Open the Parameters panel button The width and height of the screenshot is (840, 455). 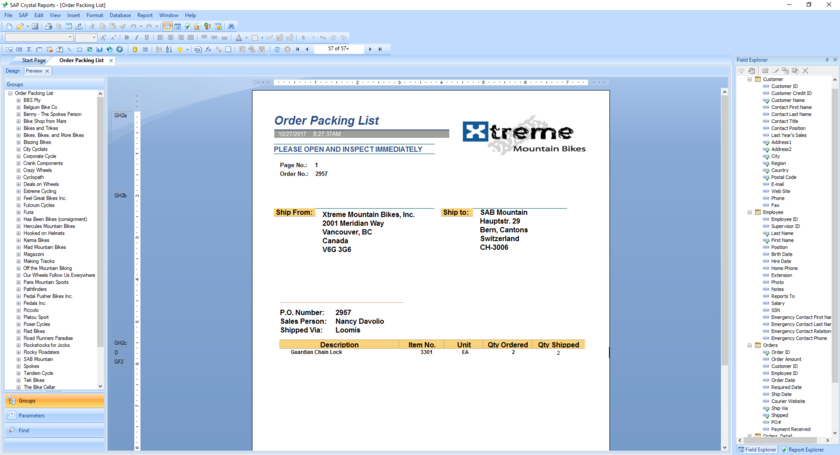click(54, 415)
